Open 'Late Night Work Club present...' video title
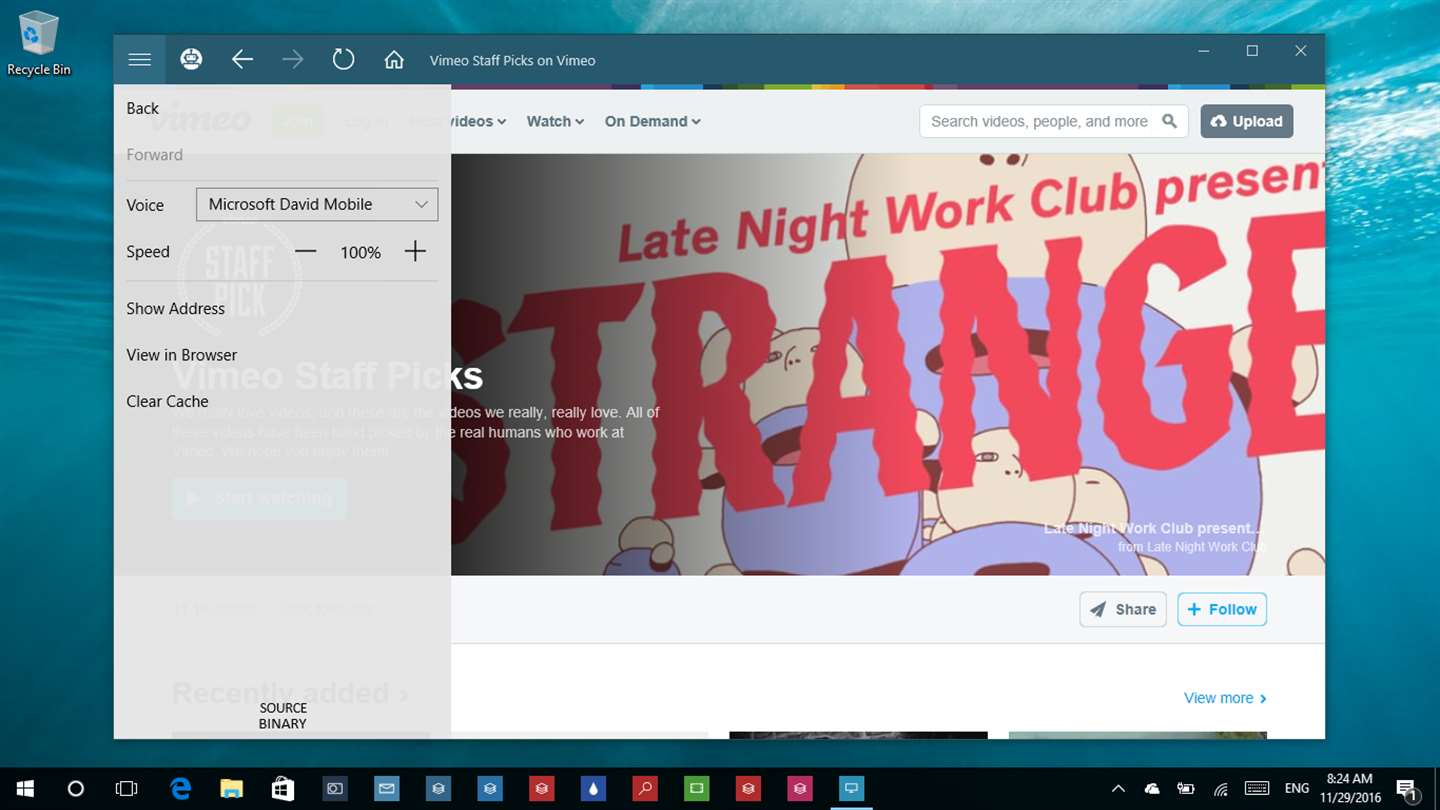This screenshot has width=1440, height=810. 1152,528
